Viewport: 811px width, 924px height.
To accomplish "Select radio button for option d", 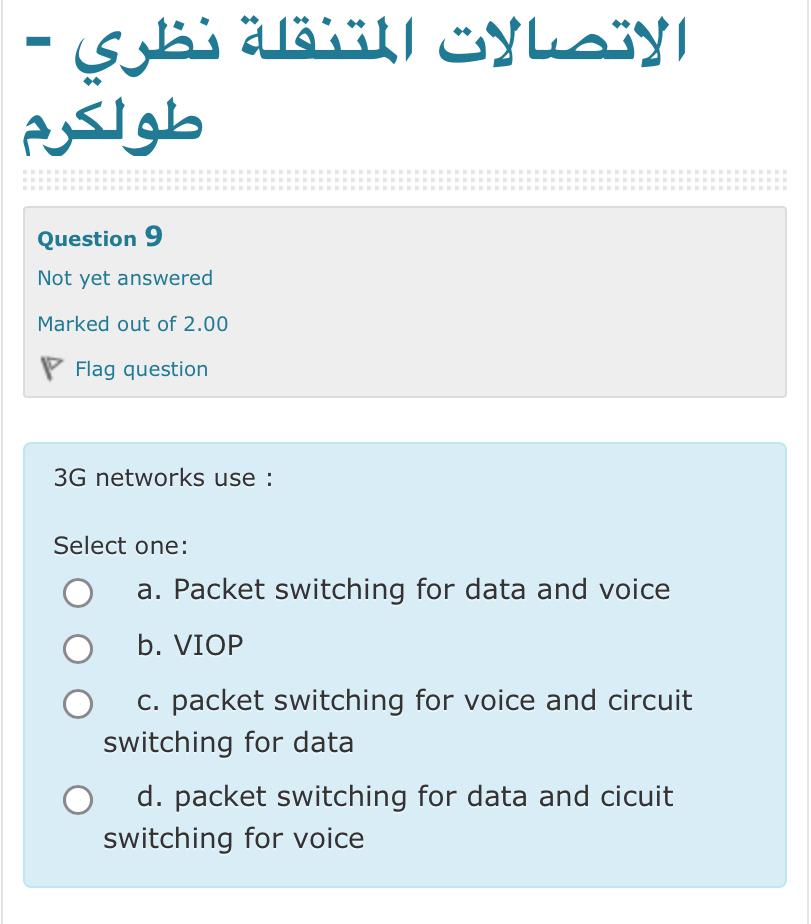I will (77, 801).
